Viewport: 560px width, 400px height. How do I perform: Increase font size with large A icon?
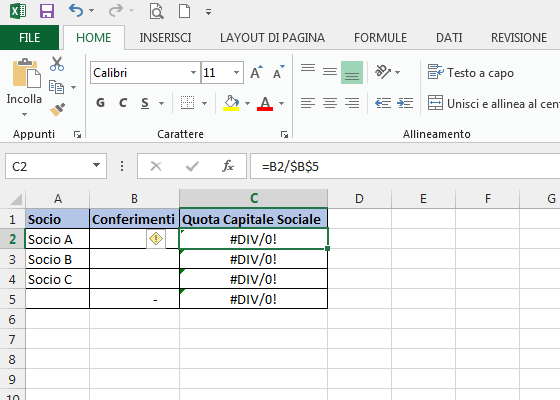click(256, 72)
